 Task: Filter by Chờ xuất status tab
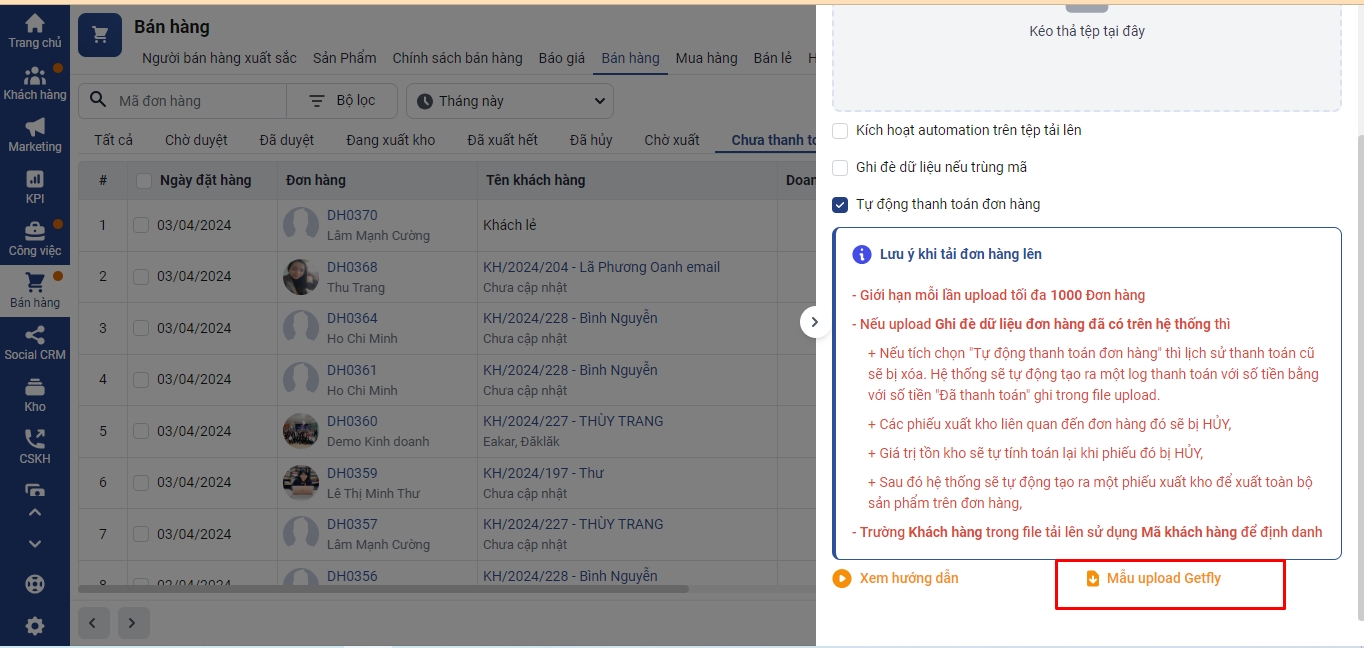coord(672,140)
